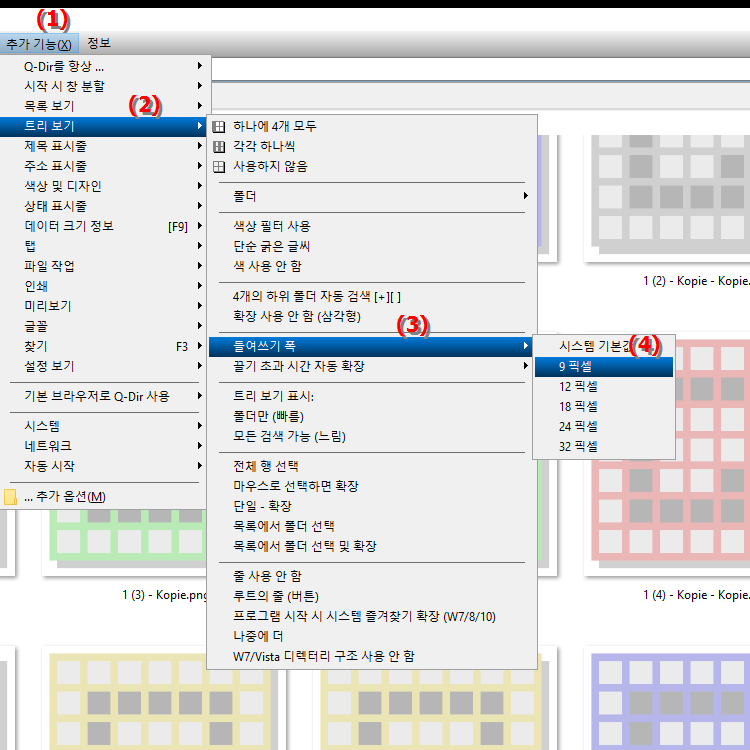This screenshot has height=750, width=750.
Task: Click the 사용하지 않음 tree layout icon
Action: click(219, 167)
